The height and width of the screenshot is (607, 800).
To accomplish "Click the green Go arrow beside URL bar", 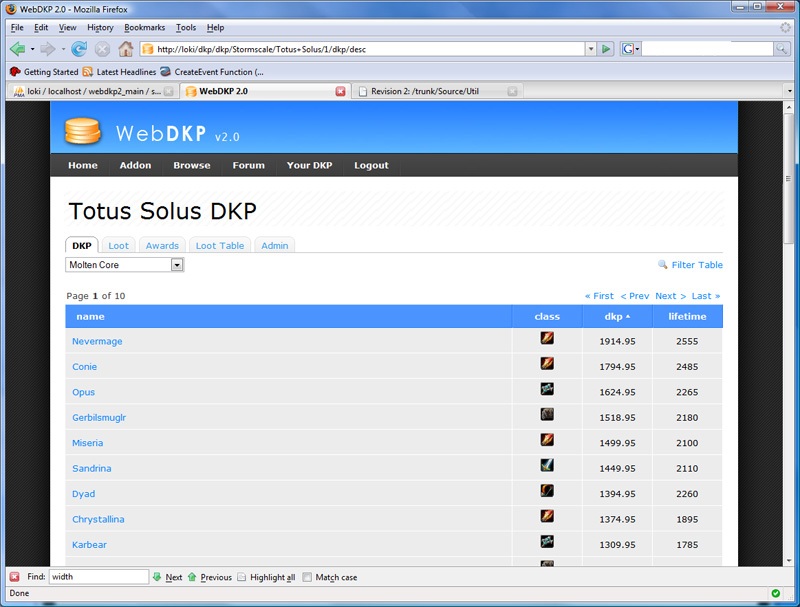I will pyautogui.click(x=606, y=48).
